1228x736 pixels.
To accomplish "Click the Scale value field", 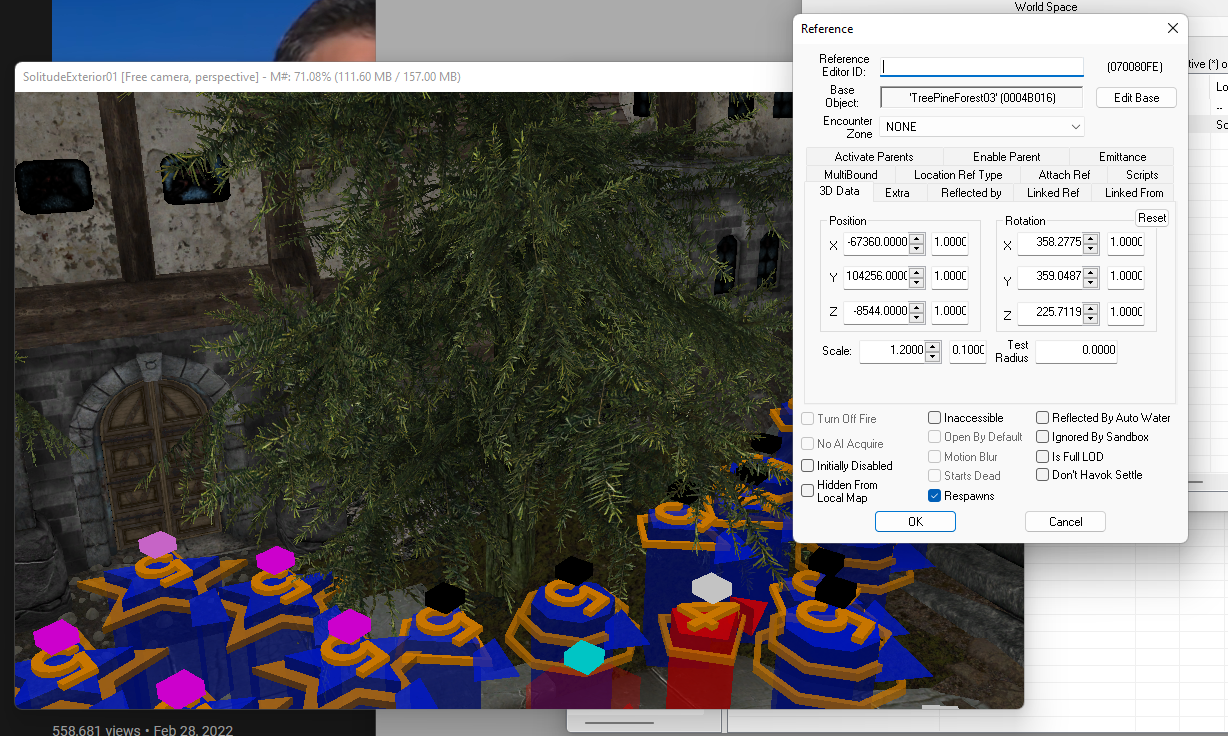I will [x=892, y=351].
